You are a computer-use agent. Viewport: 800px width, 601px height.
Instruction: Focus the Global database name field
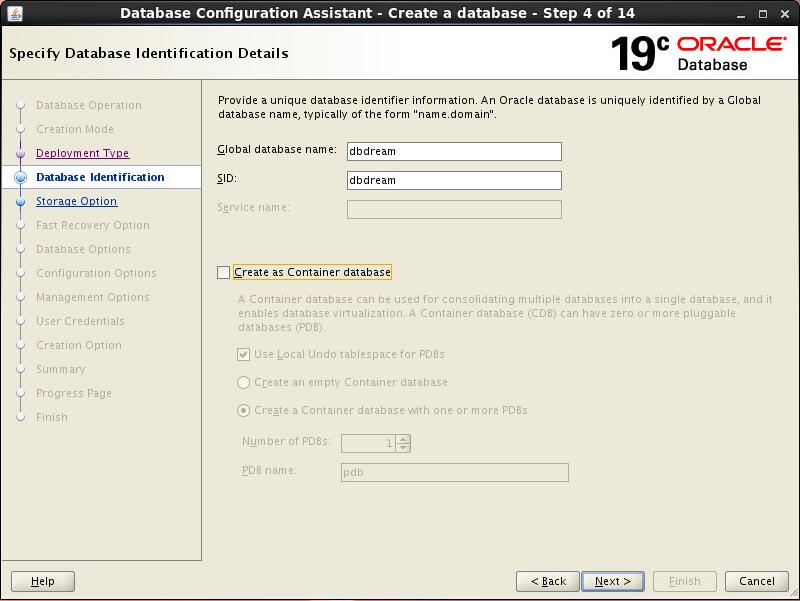click(454, 151)
